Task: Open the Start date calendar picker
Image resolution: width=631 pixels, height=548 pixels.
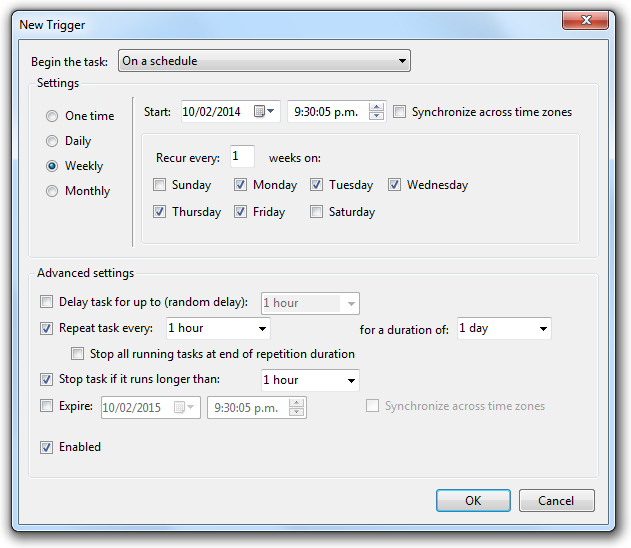Action: 265,112
